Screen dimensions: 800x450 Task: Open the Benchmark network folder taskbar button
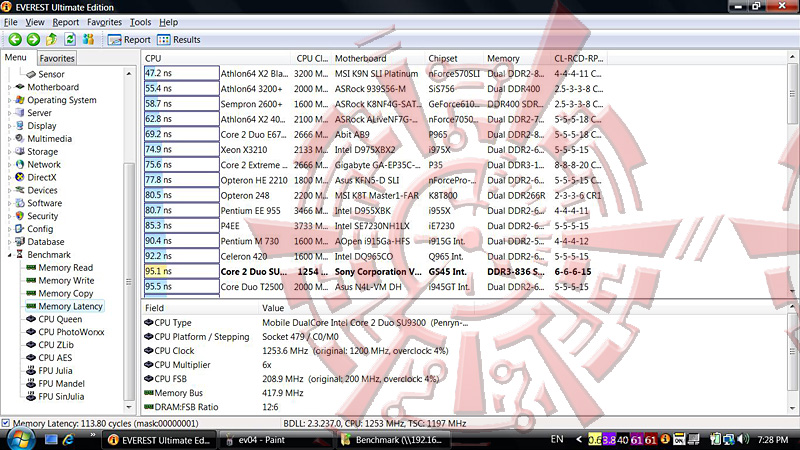pyautogui.click(x=393, y=440)
